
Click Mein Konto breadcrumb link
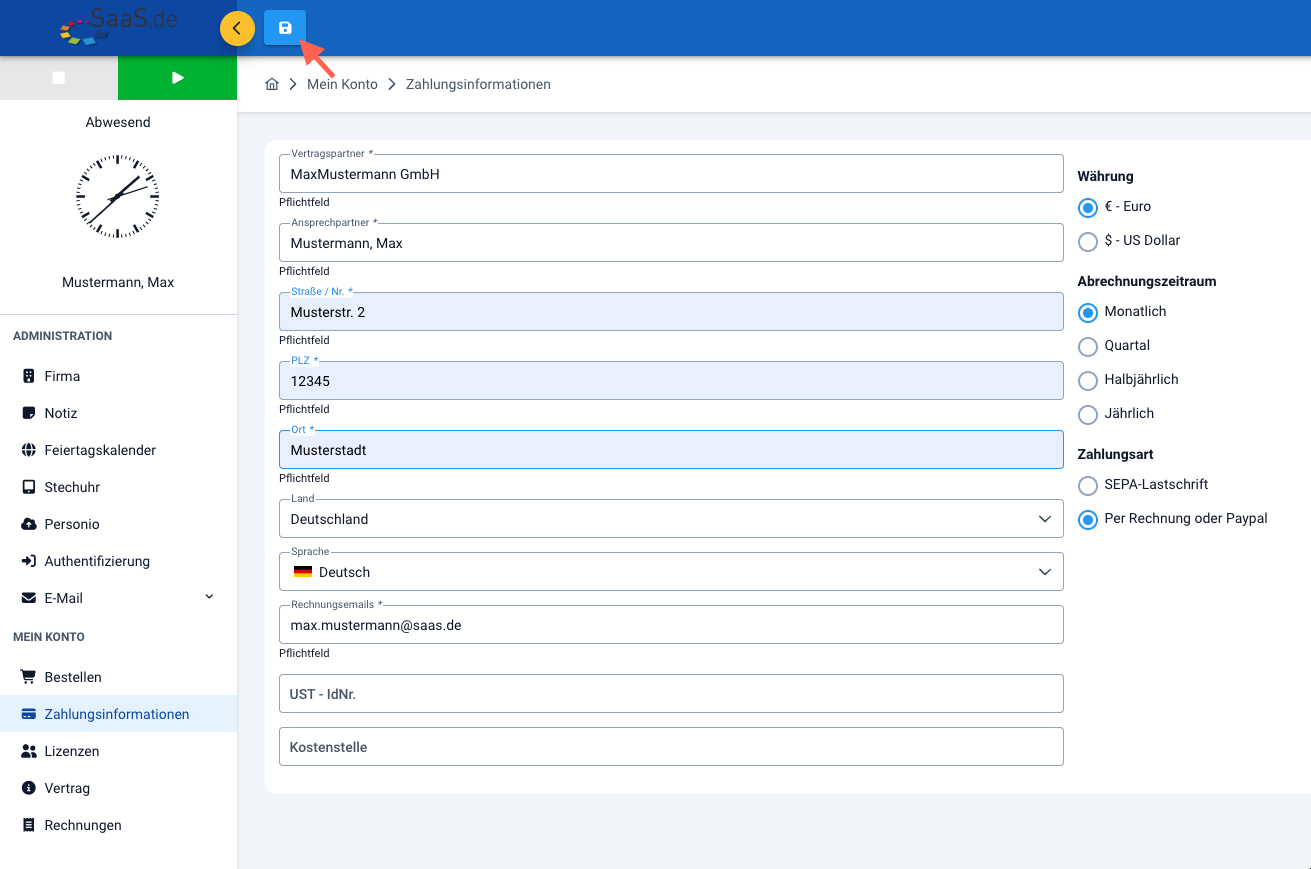tap(342, 84)
